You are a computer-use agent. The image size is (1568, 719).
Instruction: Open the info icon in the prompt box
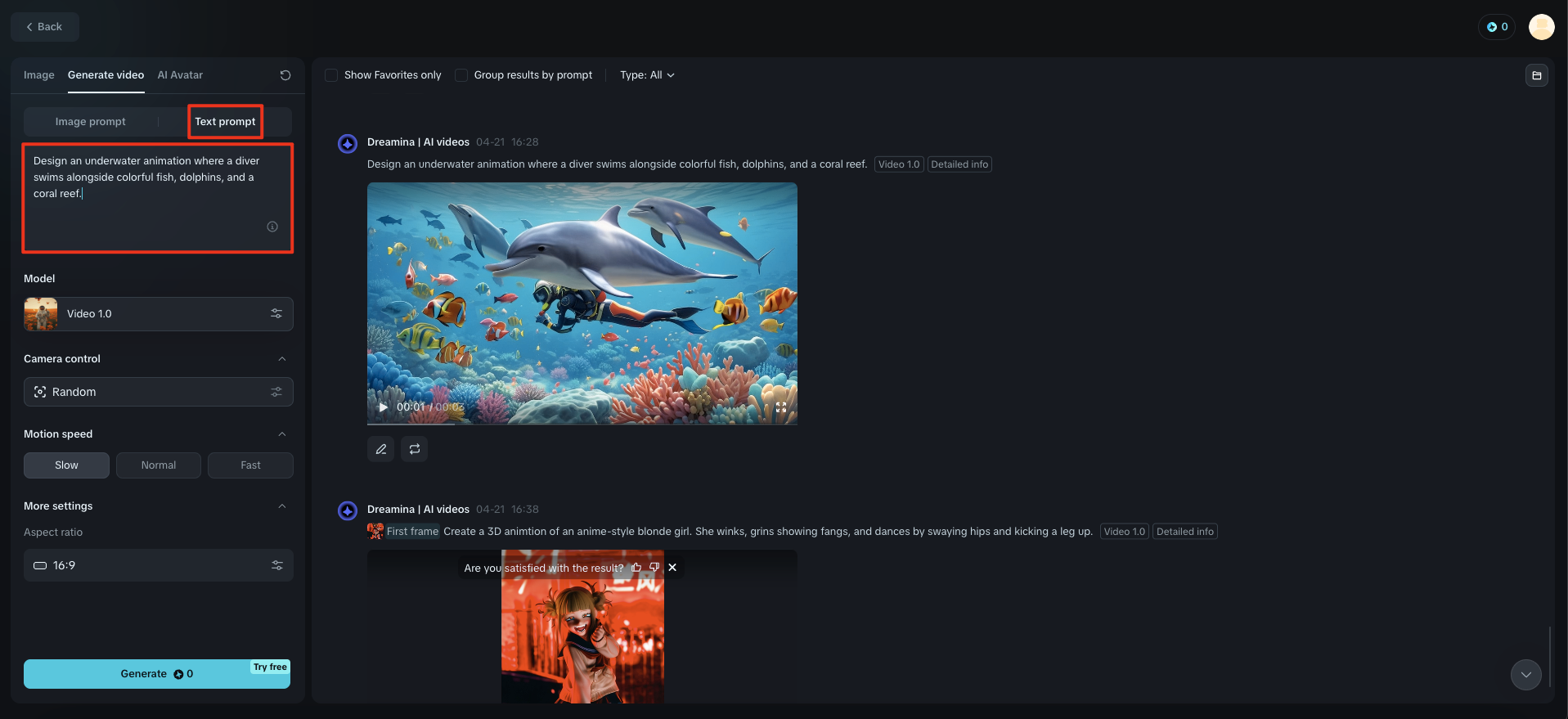click(x=272, y=227)
